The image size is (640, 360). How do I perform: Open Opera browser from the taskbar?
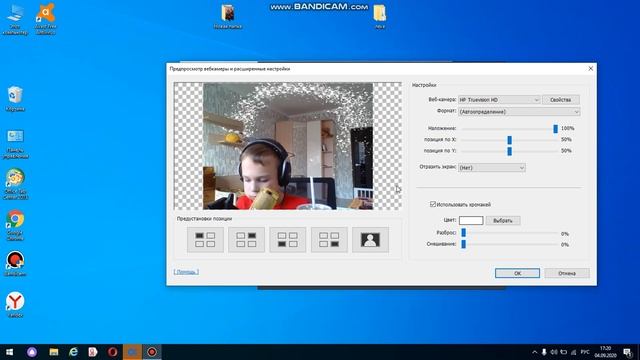tap(113, 352)
